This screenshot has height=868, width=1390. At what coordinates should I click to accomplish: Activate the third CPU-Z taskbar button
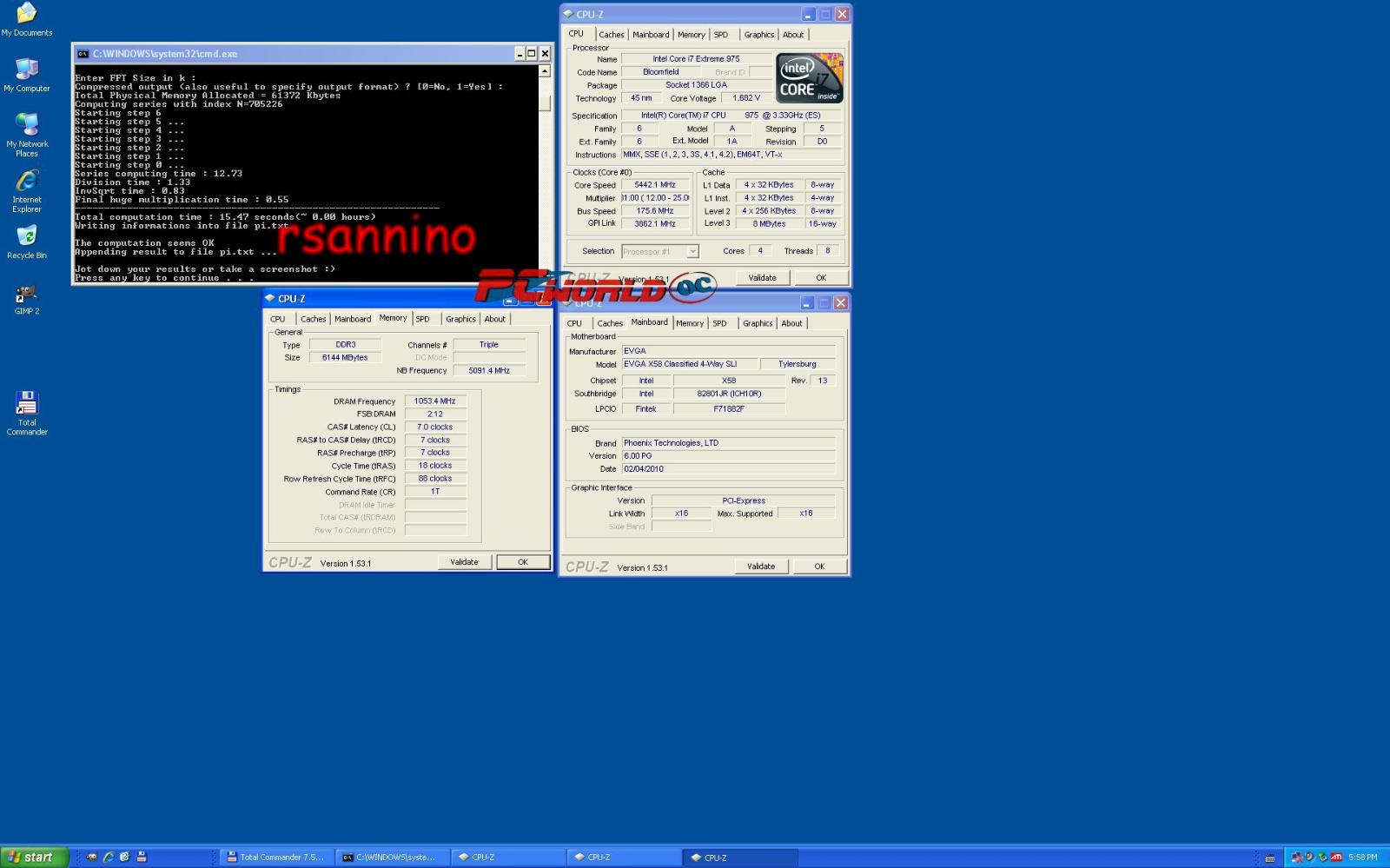[739, 857]
